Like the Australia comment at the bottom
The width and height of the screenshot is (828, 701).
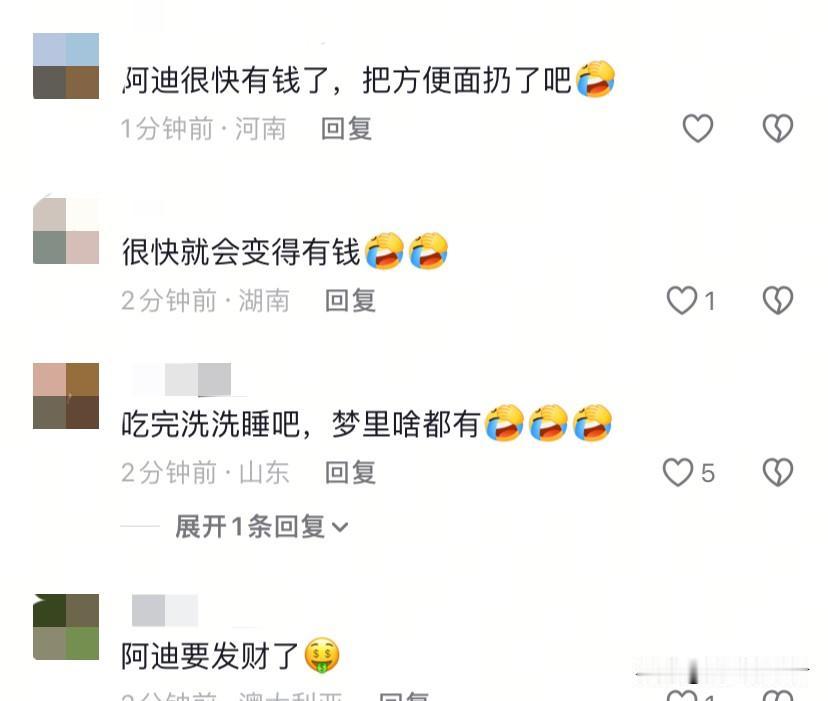pyautogui.click(x=682, y=695)
